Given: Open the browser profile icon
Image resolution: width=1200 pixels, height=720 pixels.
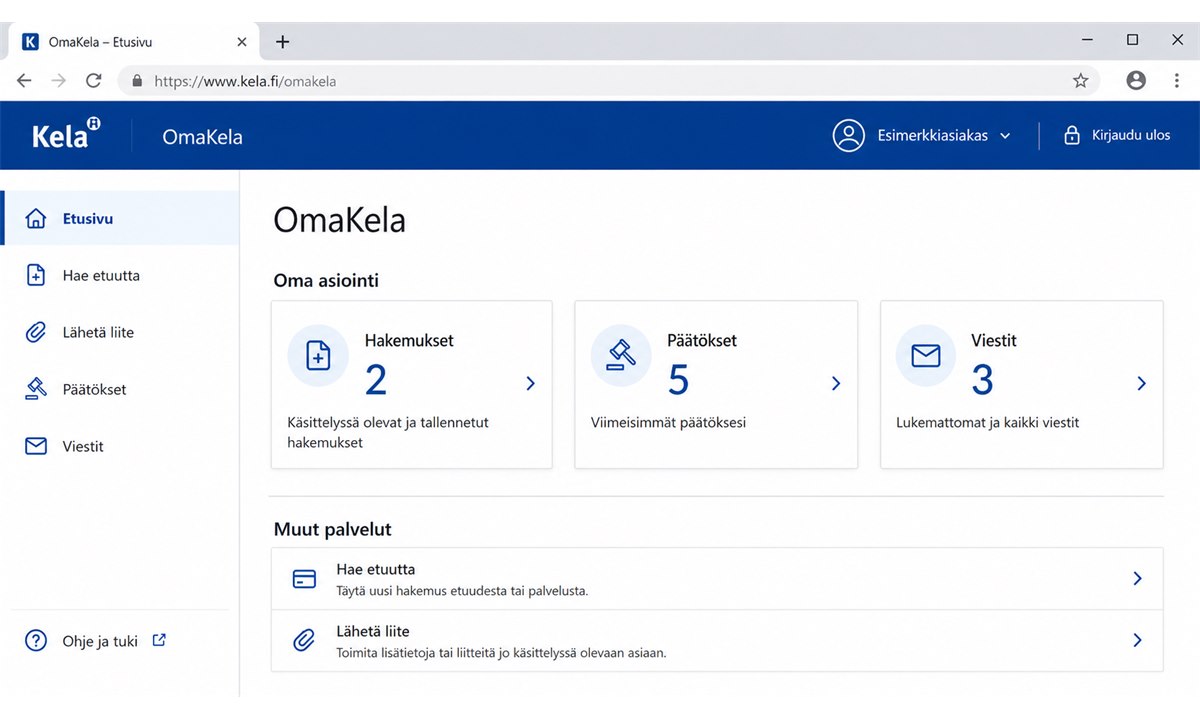Looking at the screenshot, I should (x=1136, y=81).
